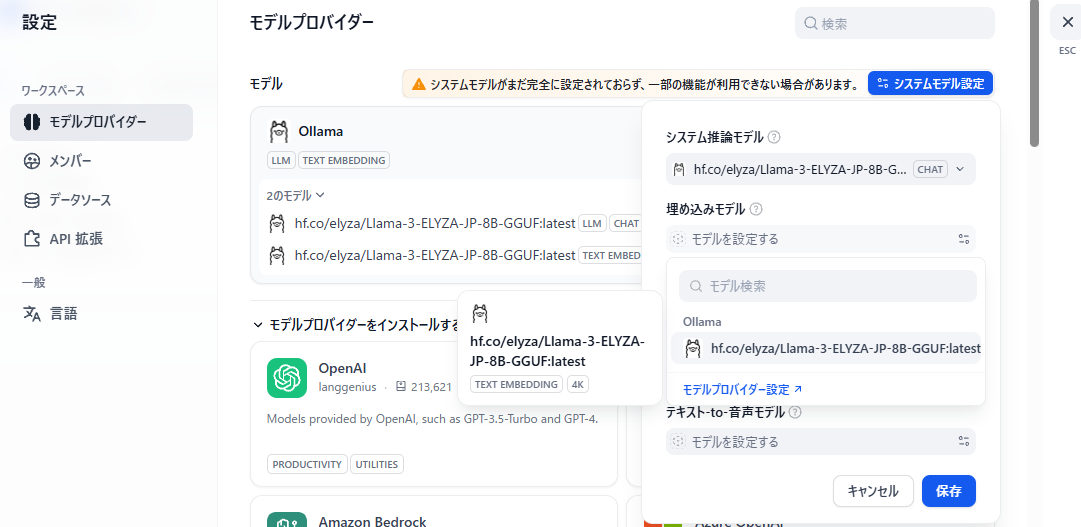This screenshot has height=527, width=1081.
Task: Click the Ollama llama logo in provider card
Action: (279, 131)
